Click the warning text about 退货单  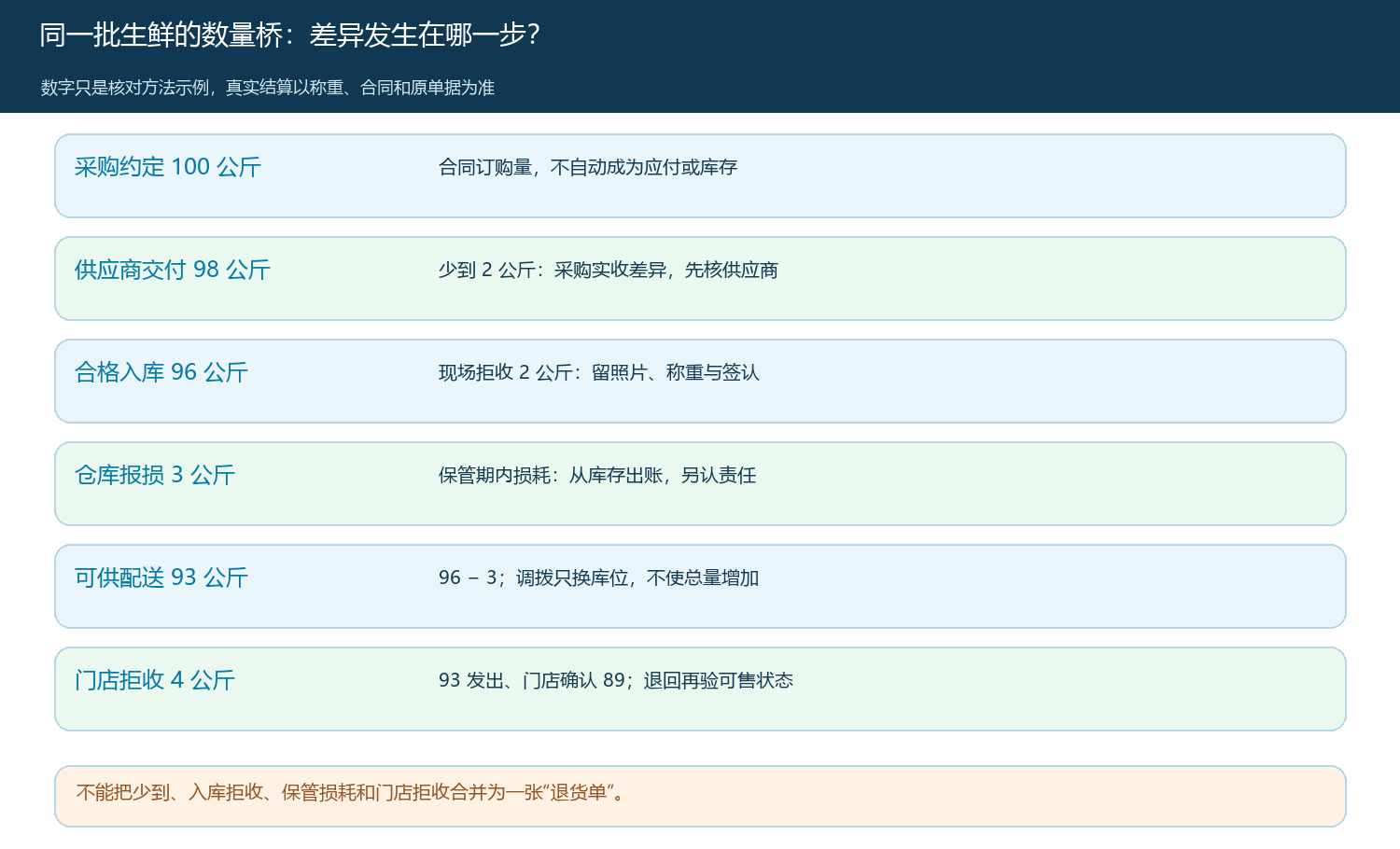coord(351,793)
